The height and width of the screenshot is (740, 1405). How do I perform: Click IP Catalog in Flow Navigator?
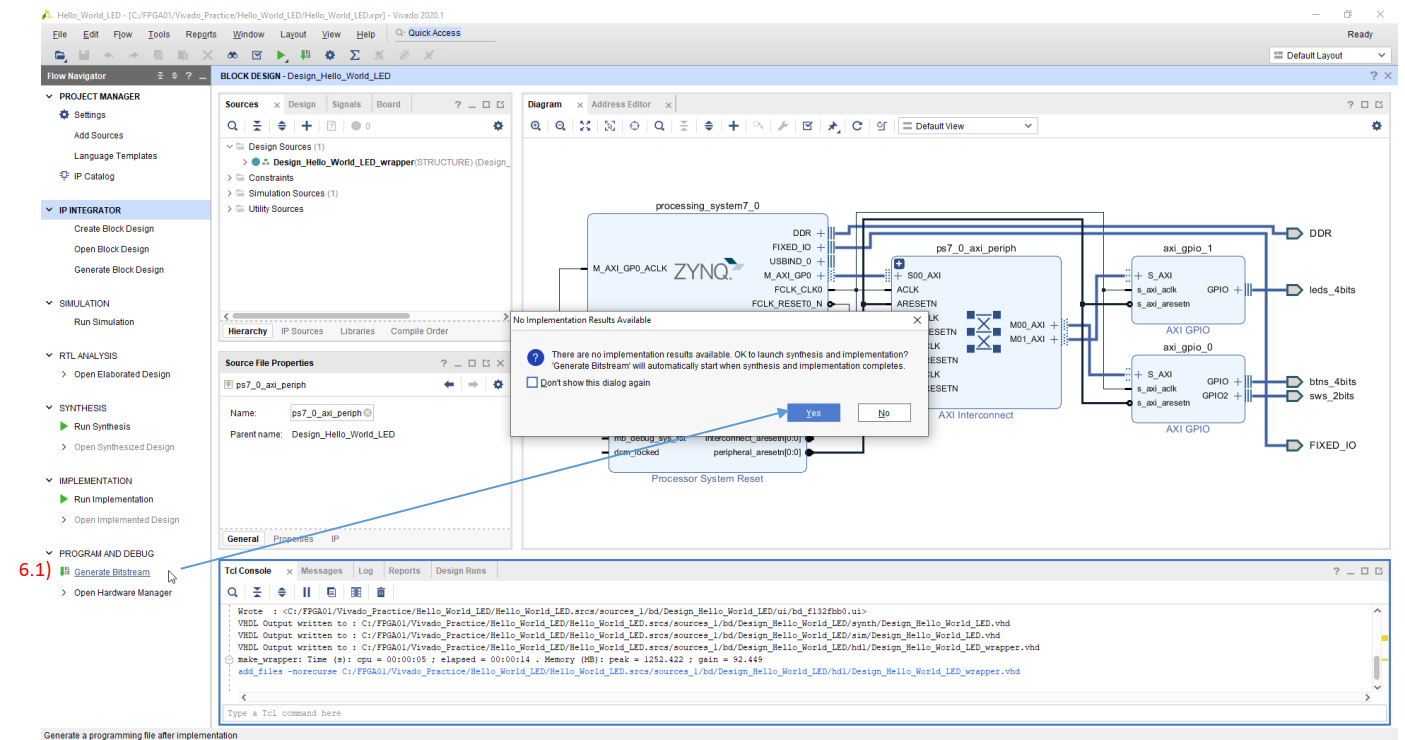point(94,176)
